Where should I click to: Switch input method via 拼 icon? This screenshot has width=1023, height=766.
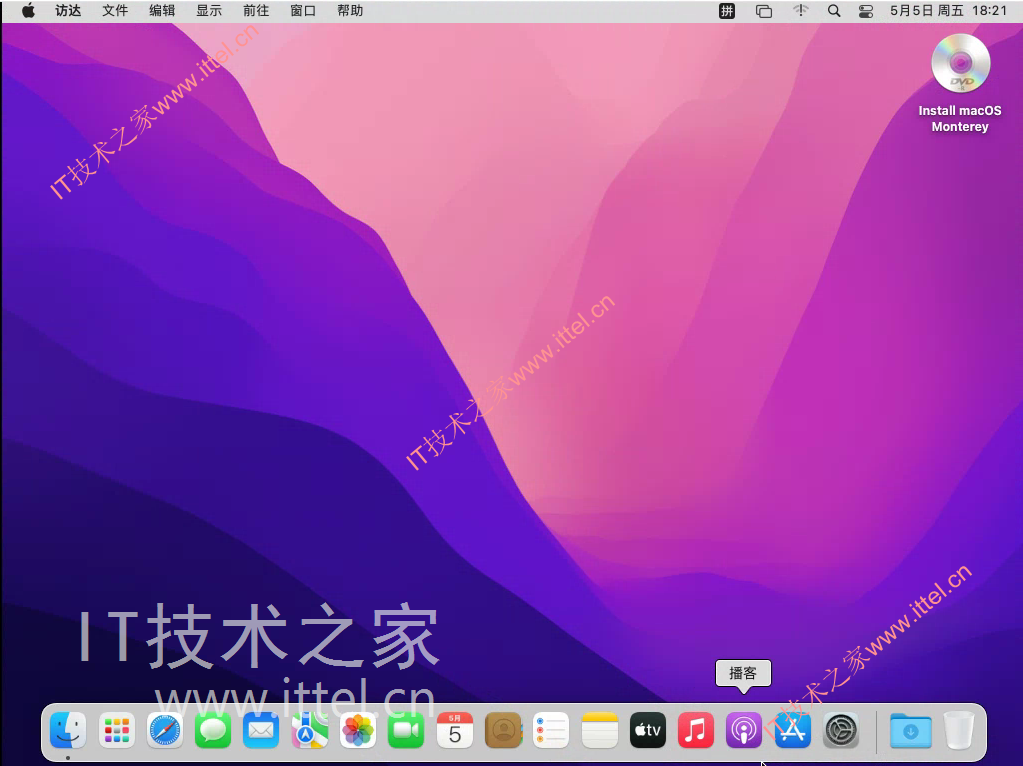tap(727, 11)
